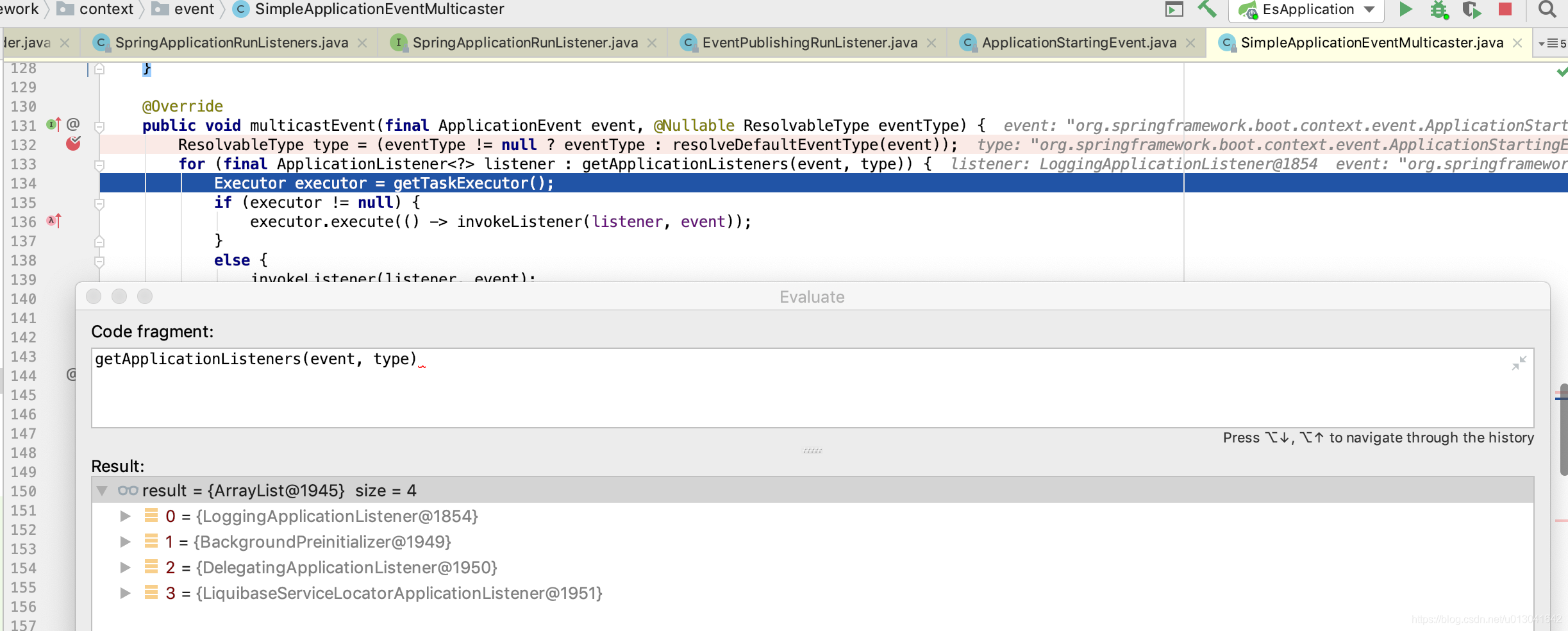Image resolution: width=1568 pixels, height=631 pixels.
Task: Expand element 1 BackgroundPreinitializer@1949
Action: [x=125, y=542]
